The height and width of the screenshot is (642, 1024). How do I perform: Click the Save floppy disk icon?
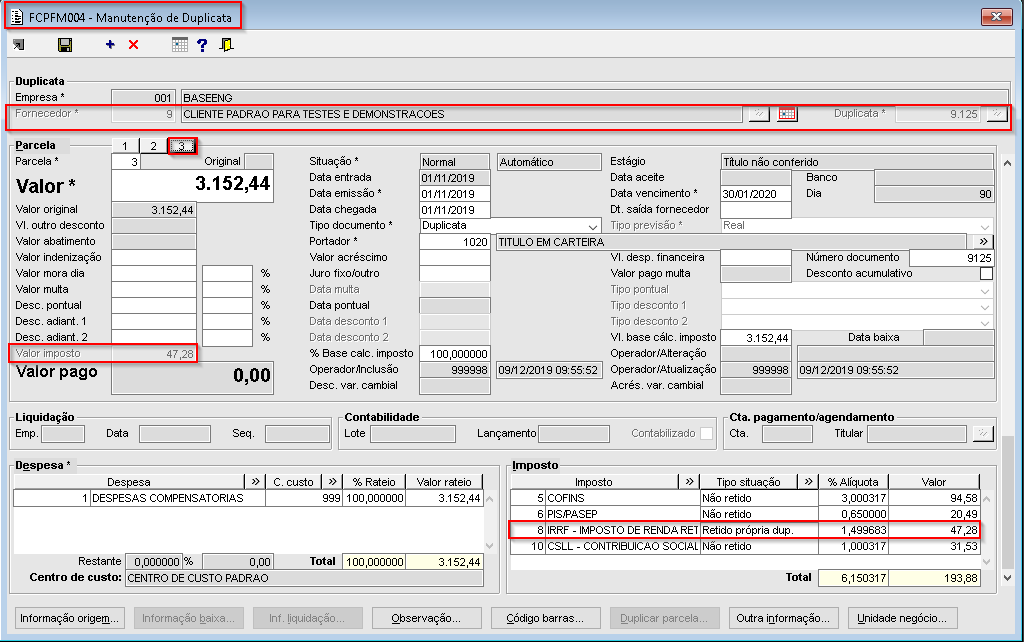click(x=65, y=45)
